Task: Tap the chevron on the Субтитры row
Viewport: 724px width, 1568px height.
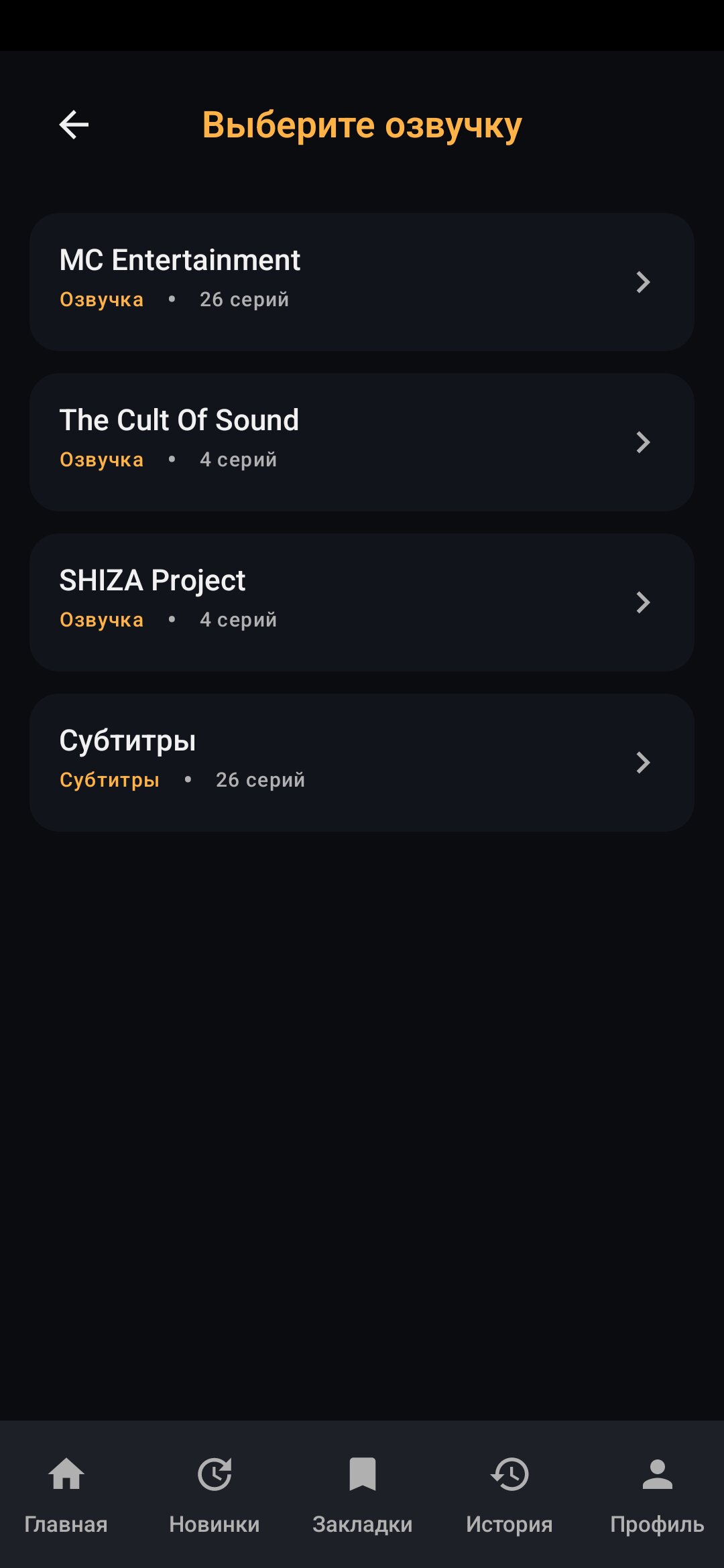Action: point(643,763)
